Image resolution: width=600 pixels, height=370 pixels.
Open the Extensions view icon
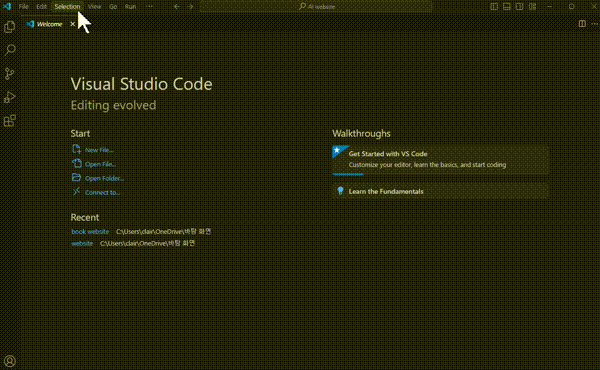pyautogui.click(x=10, y=121)
